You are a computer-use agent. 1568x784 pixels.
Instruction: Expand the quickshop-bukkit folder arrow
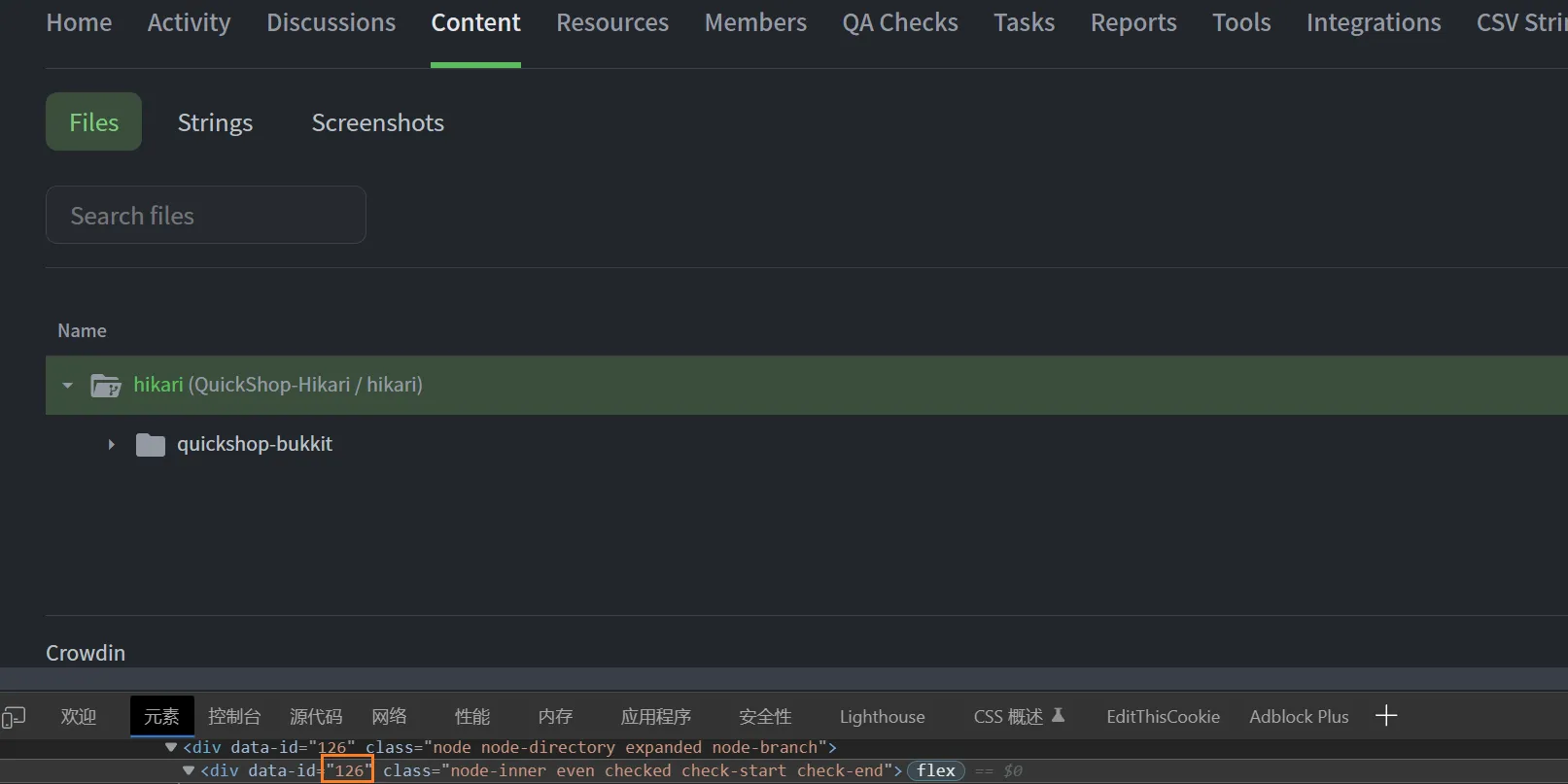[x=111, y=445]
